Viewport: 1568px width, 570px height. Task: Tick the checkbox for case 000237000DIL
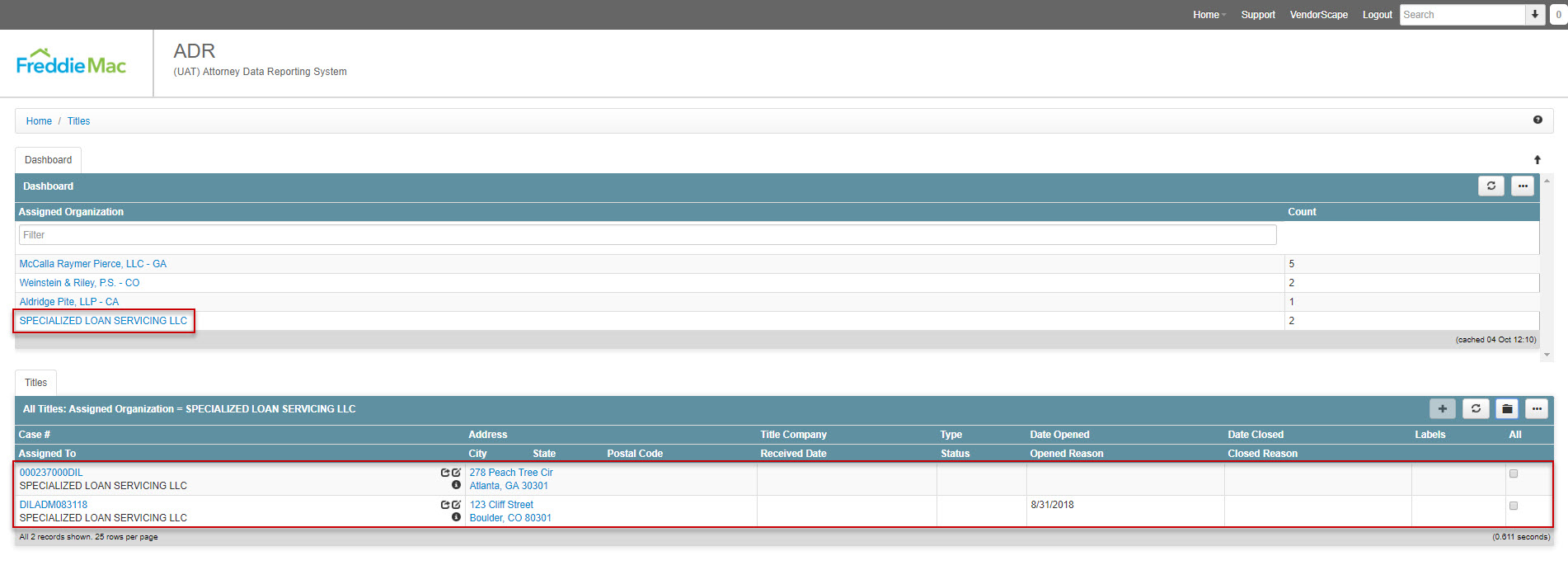pos(1514,473)
